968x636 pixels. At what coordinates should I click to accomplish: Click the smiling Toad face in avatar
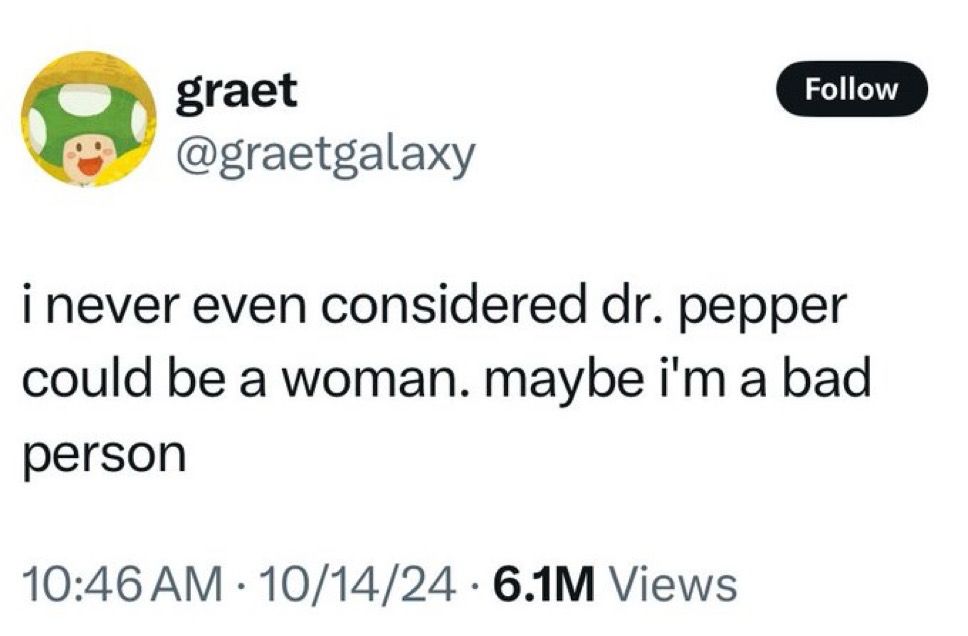pyautogui.click(x=88, y=157)
